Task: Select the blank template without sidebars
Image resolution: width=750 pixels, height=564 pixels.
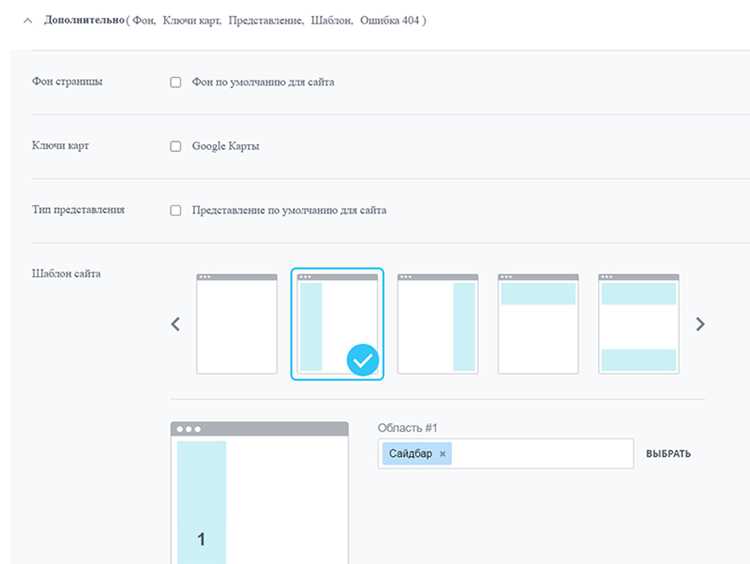Action: pyautogui.click(x=237, y=324)
